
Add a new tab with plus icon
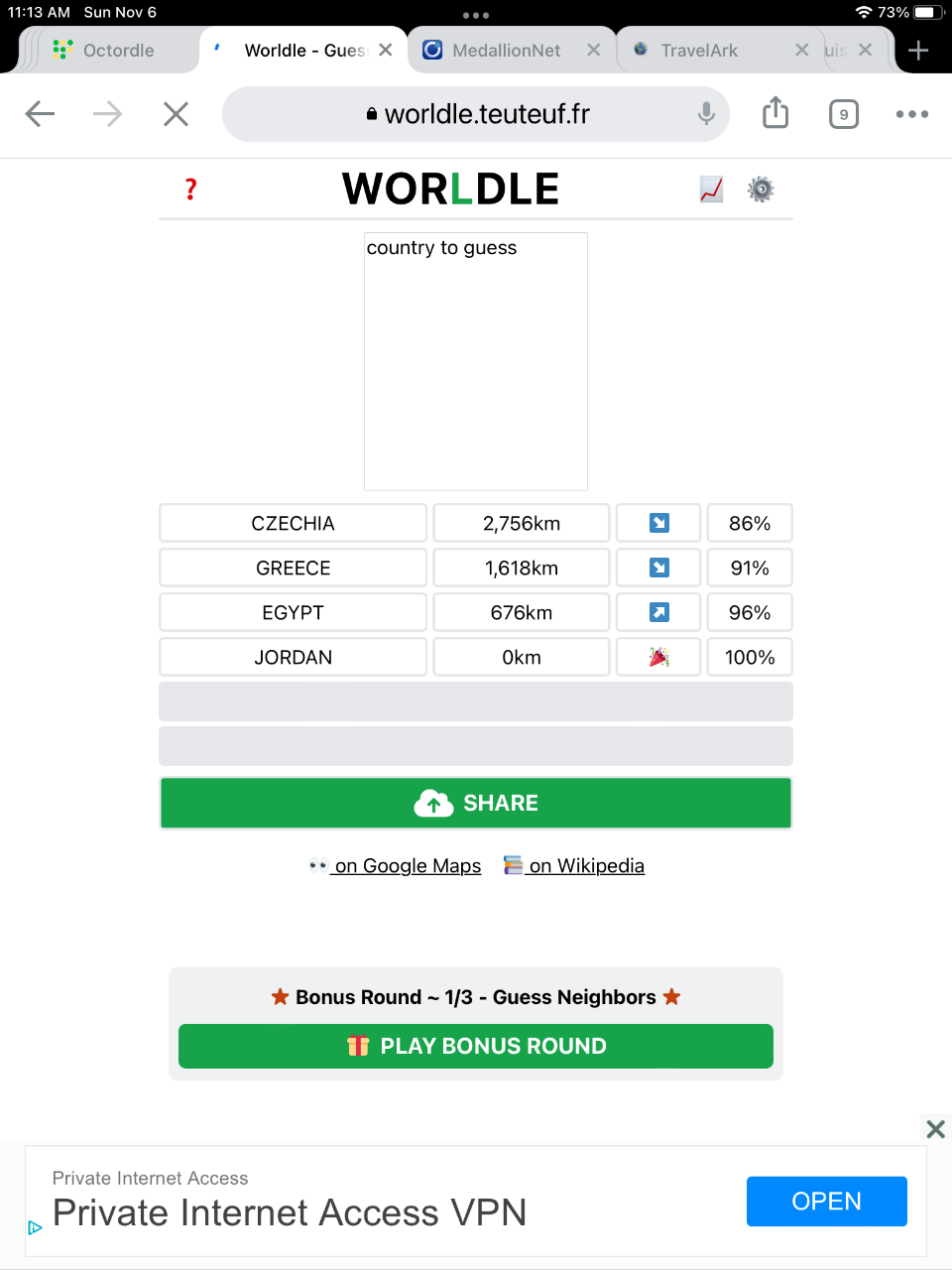pyautogui.click(x=918, y=51)
